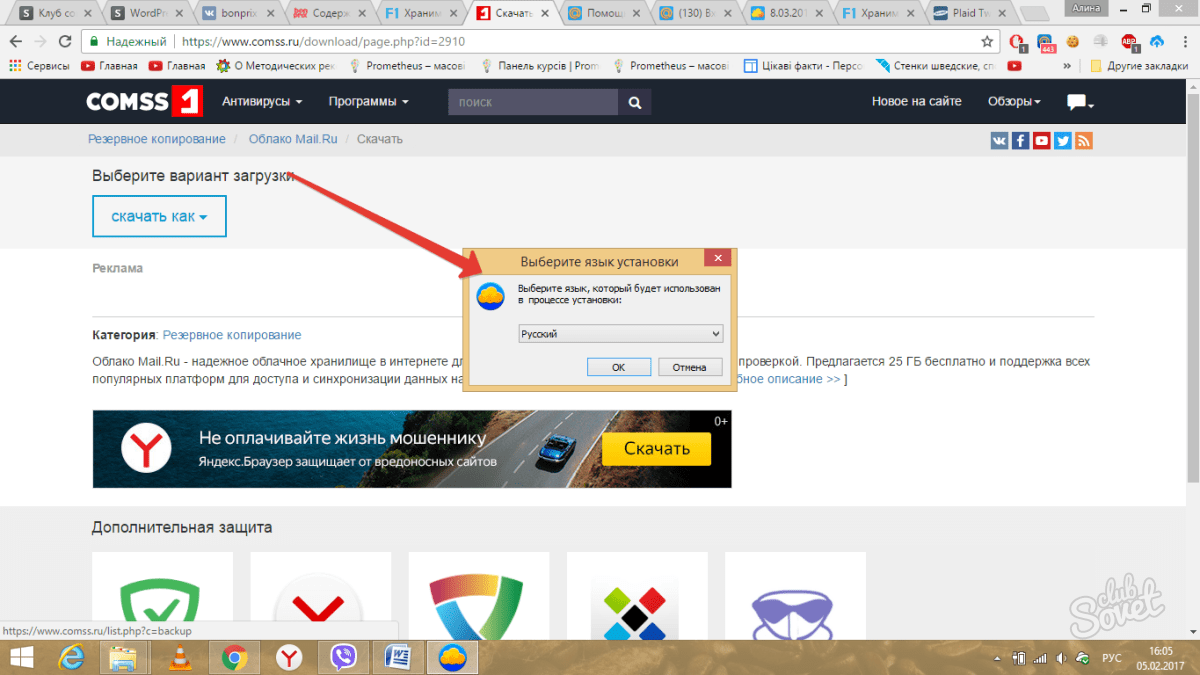The image size is (1200, 675).
Task: Open Chrome three-dot menu
Action: [x=1184, y=42]
